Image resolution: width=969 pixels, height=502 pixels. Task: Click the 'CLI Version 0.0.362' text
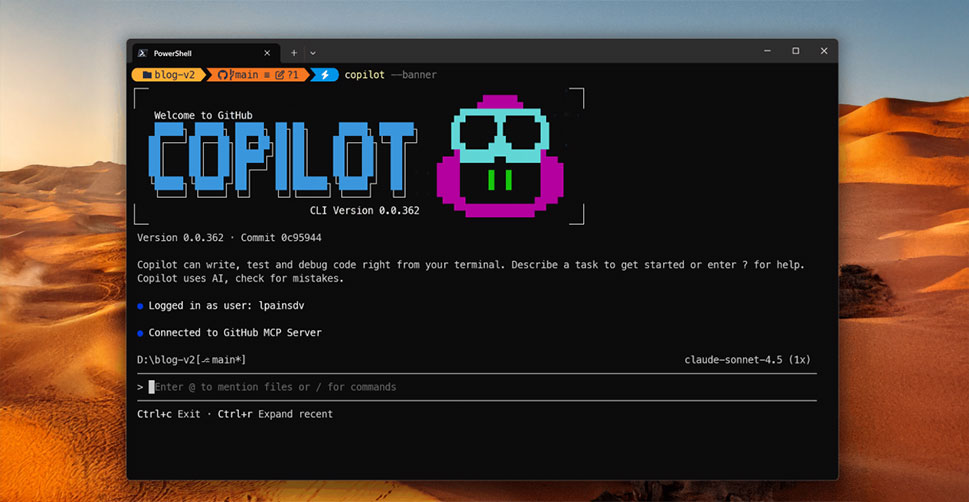click(365, 210)
